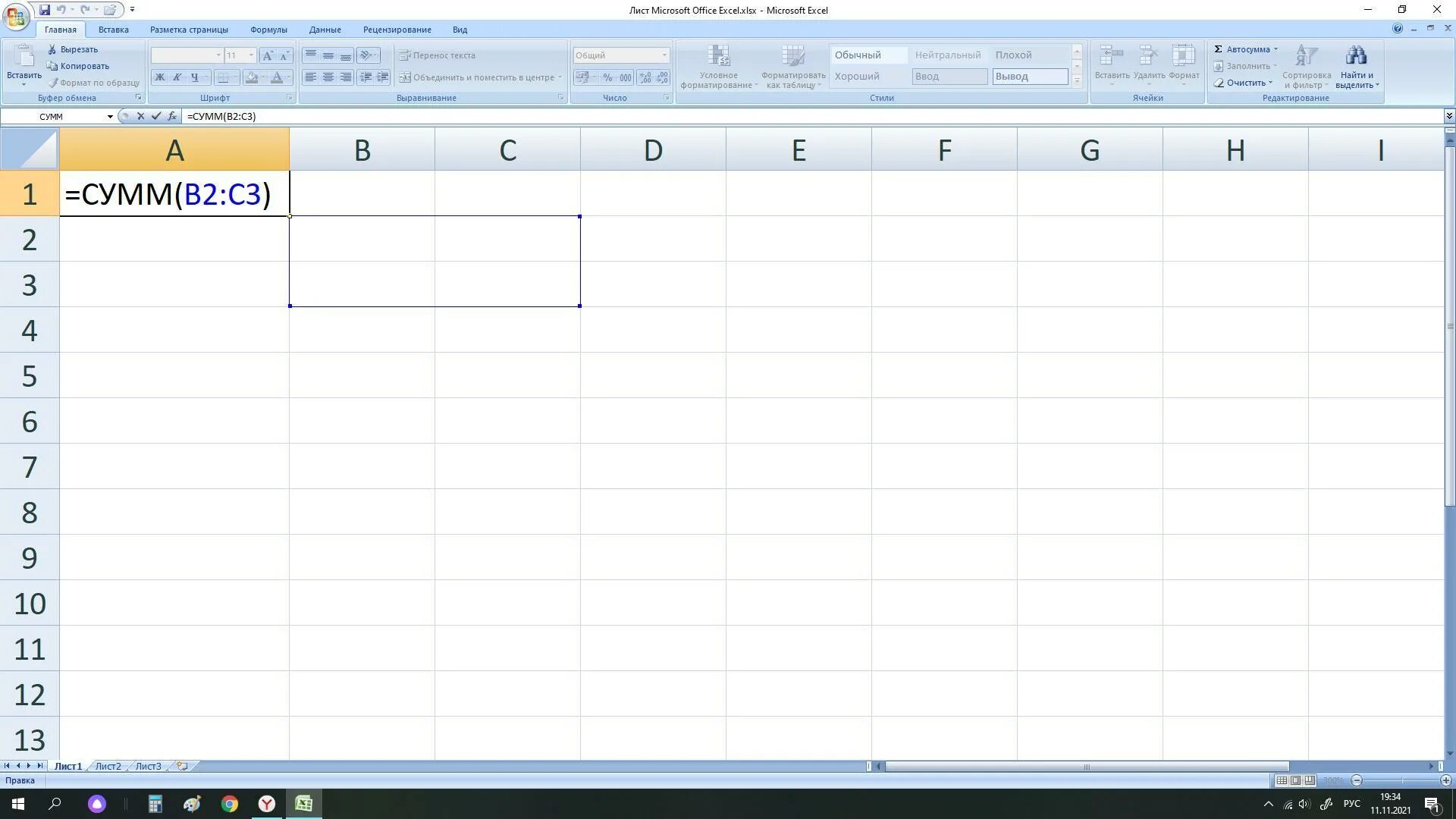Open the Данные ribbon tab
This screenshot has width=1456, height=819.
325,30
